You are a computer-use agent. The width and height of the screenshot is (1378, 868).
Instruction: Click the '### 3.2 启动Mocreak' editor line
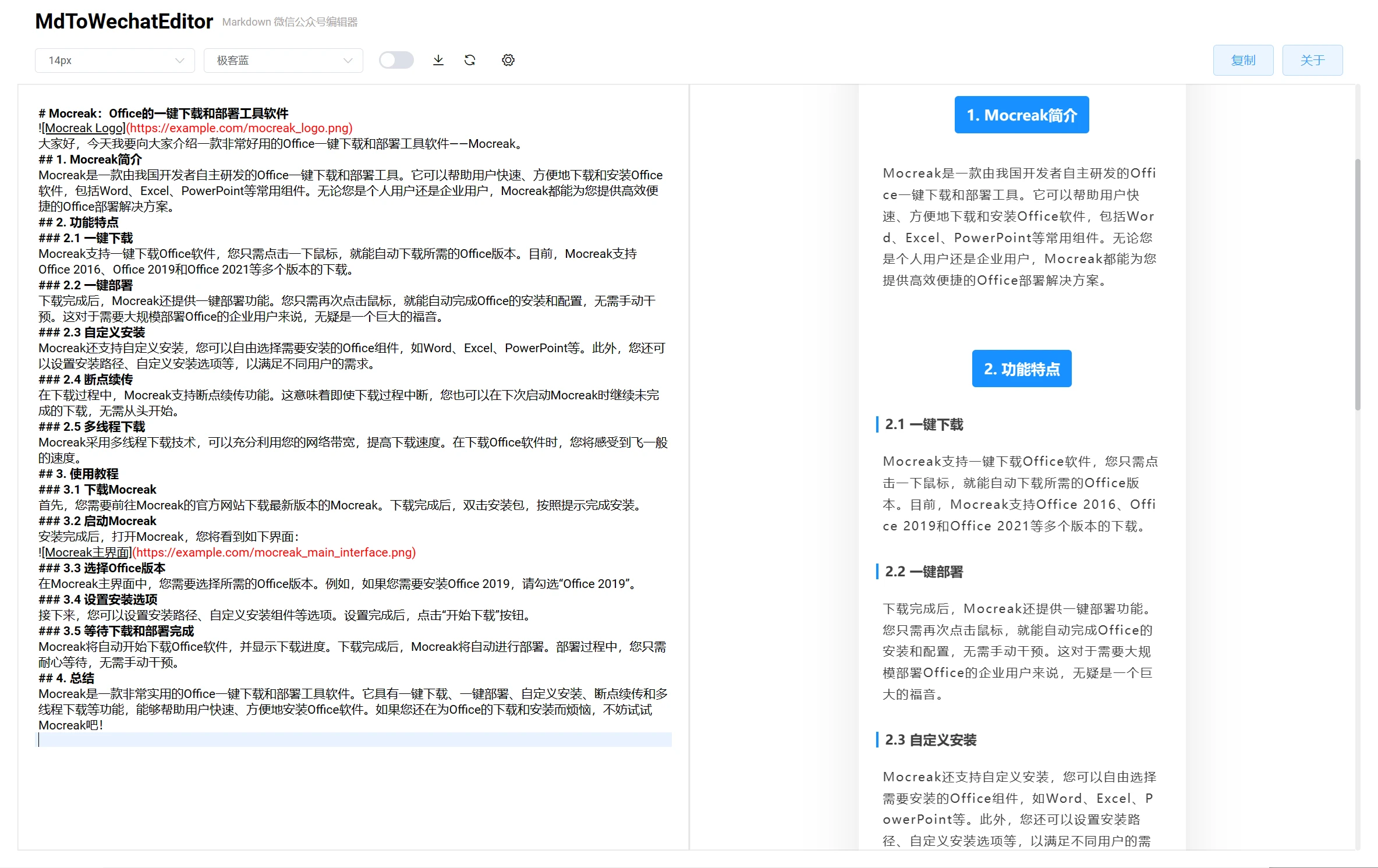(x=97, y=521)
